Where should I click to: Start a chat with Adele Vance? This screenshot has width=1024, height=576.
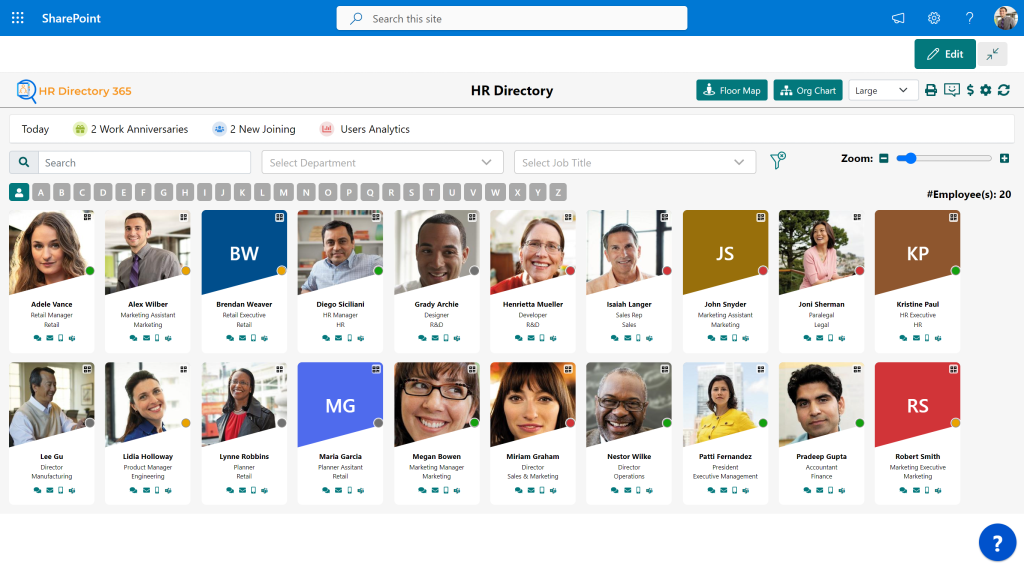(37, 338)
